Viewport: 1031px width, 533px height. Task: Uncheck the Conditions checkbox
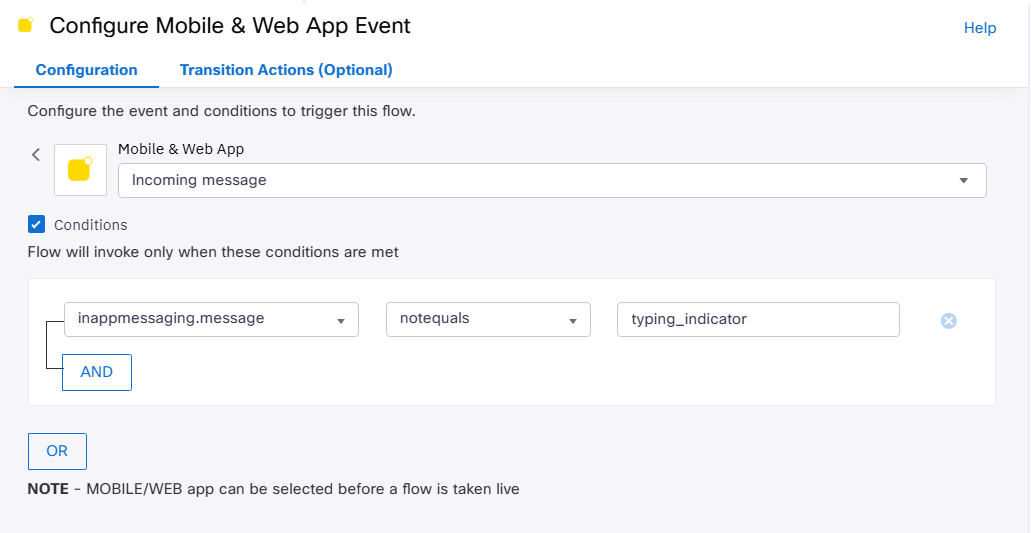pyautogui.click(x=37, y=224)
